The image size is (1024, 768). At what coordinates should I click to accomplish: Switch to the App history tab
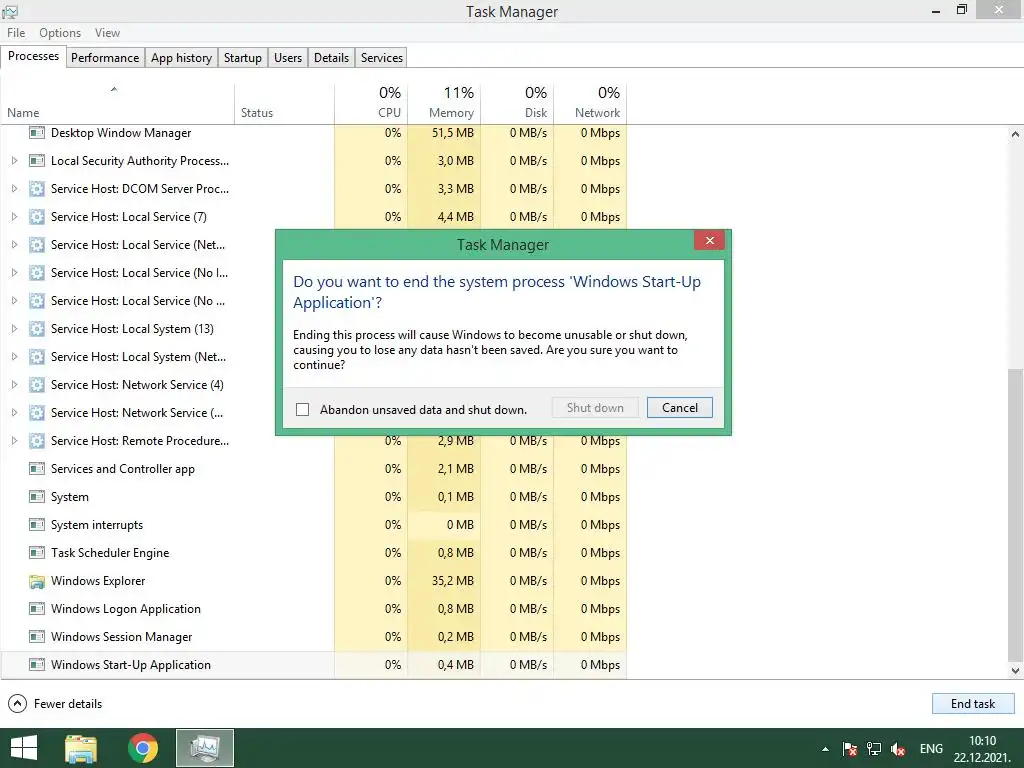coord(182,57)
